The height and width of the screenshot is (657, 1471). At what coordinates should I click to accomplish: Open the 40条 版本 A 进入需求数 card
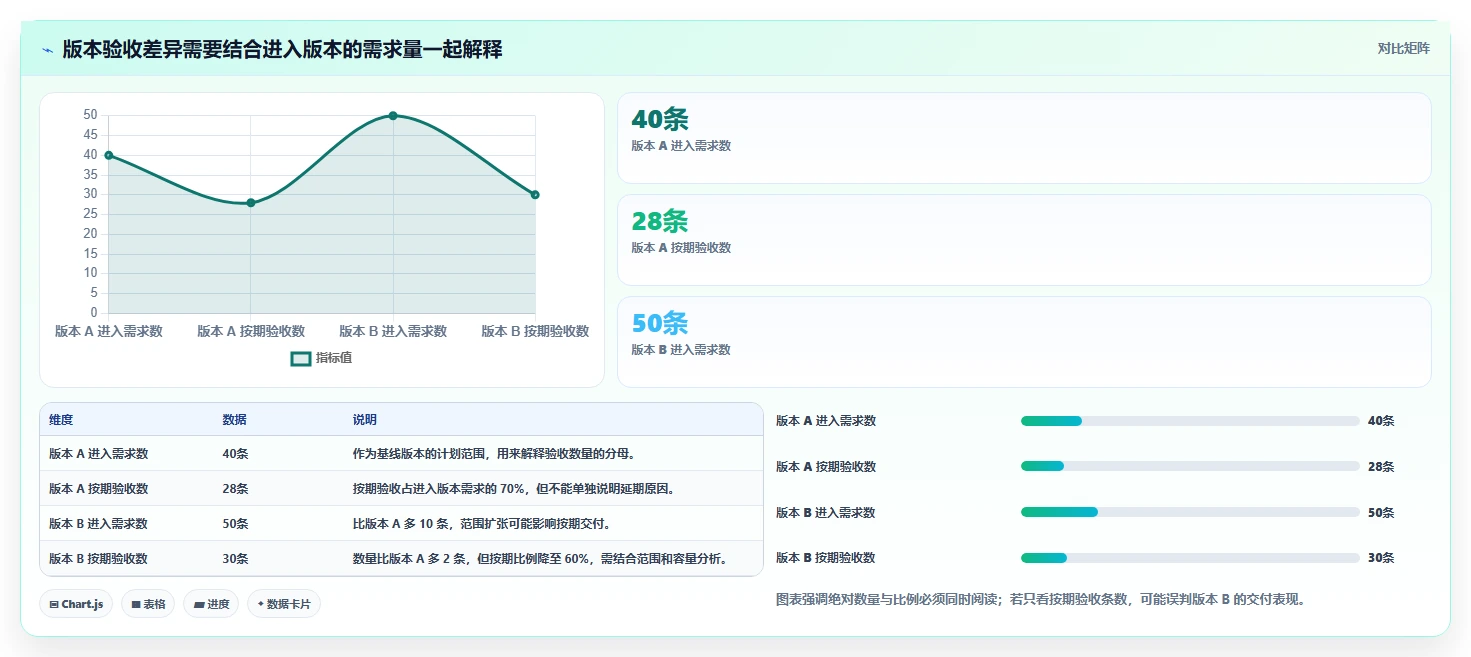point(1024,138)
